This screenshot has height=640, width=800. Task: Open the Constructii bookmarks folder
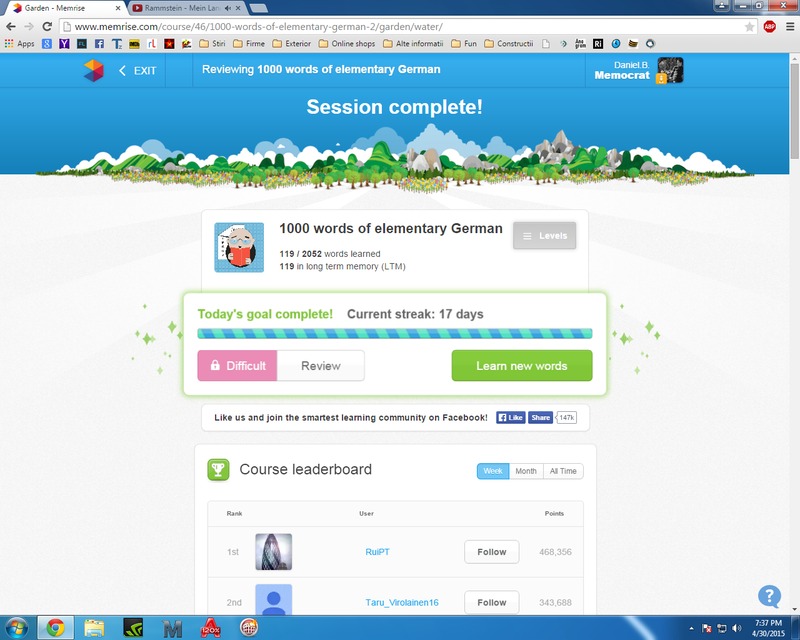(509, 44)
